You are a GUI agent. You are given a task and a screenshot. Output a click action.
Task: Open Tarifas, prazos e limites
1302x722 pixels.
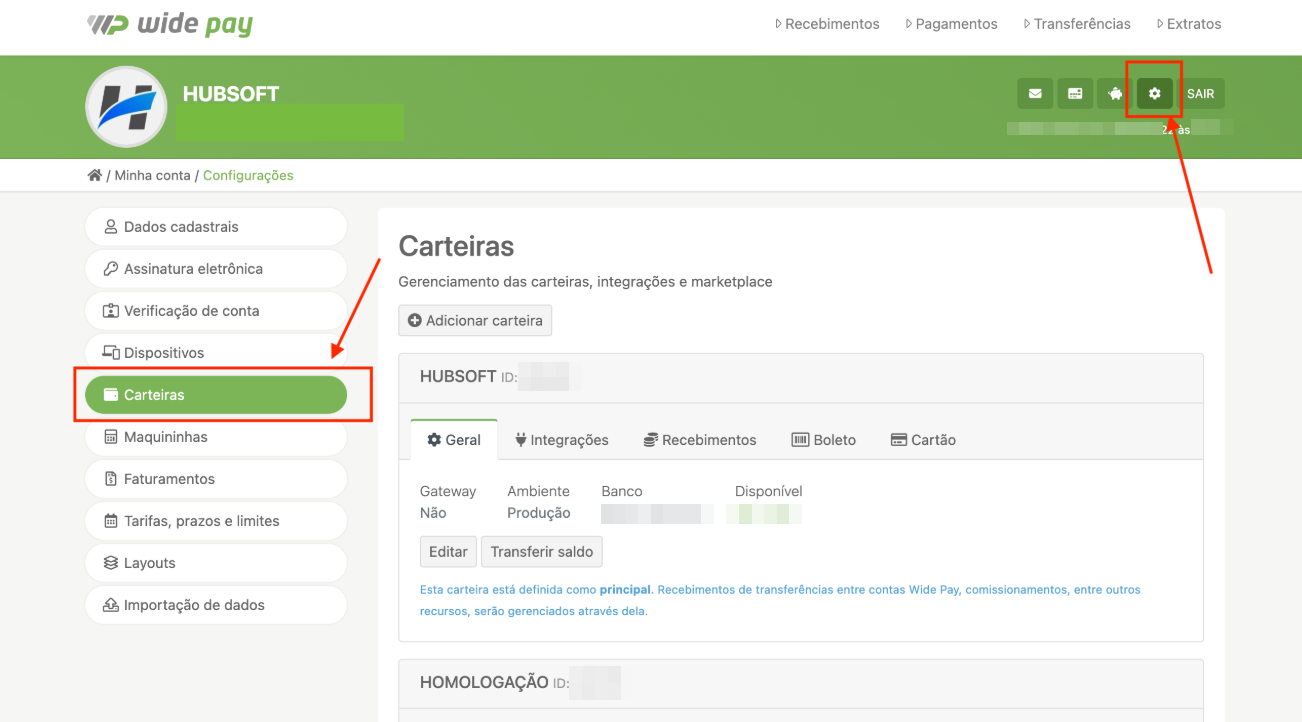[x=216, y=521]
